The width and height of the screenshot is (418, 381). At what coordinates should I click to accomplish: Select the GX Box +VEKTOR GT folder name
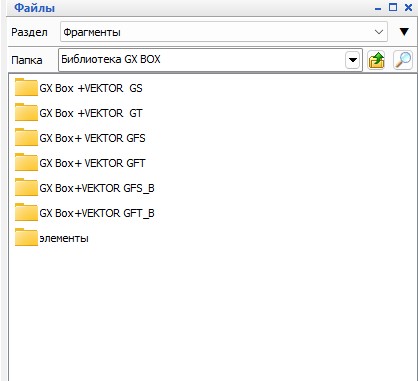coord(91,113)
